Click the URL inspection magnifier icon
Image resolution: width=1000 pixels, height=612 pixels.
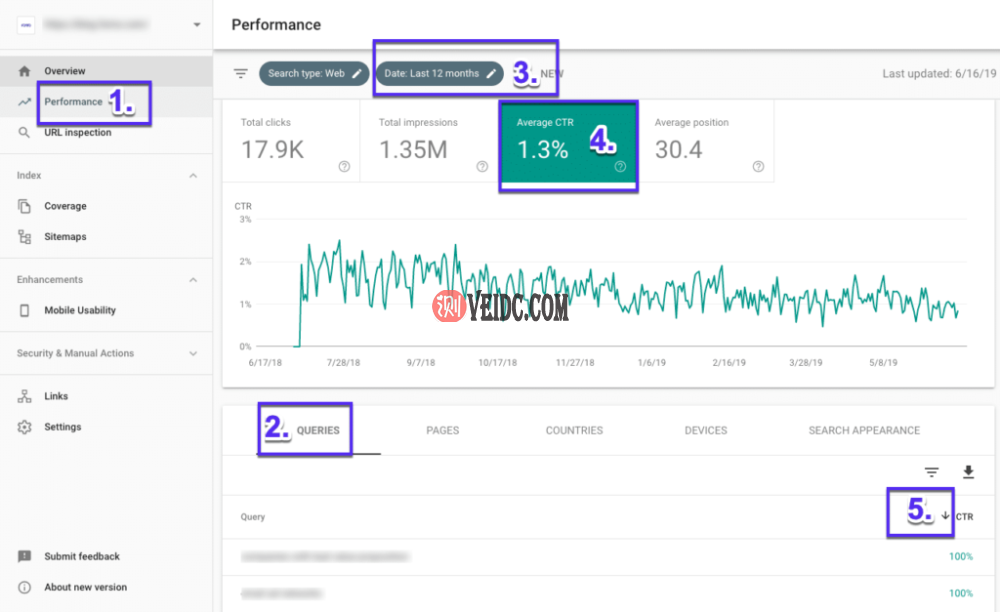coord(25,132)
